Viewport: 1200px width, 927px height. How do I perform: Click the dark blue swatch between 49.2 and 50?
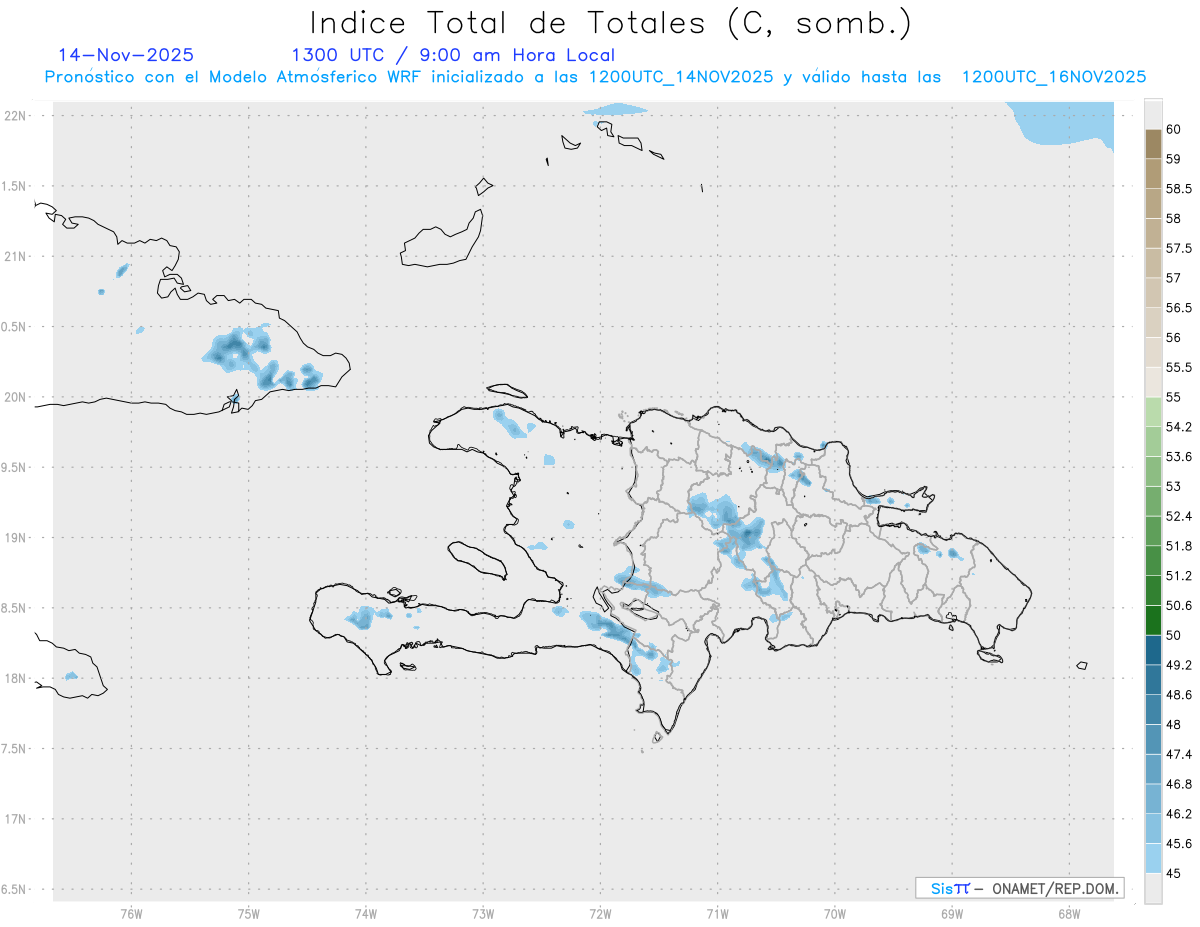tap(1153, 650)
